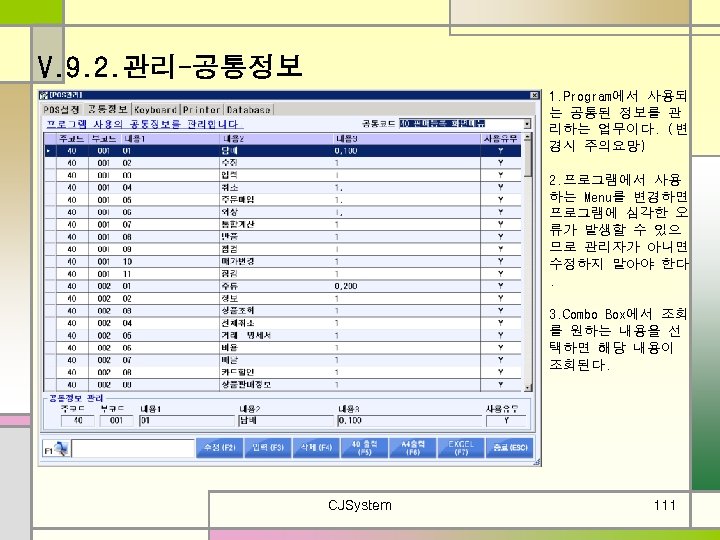Click the 입력 (F3) button
This screenshot has height=540, width=720.
(x=268, y=448)
